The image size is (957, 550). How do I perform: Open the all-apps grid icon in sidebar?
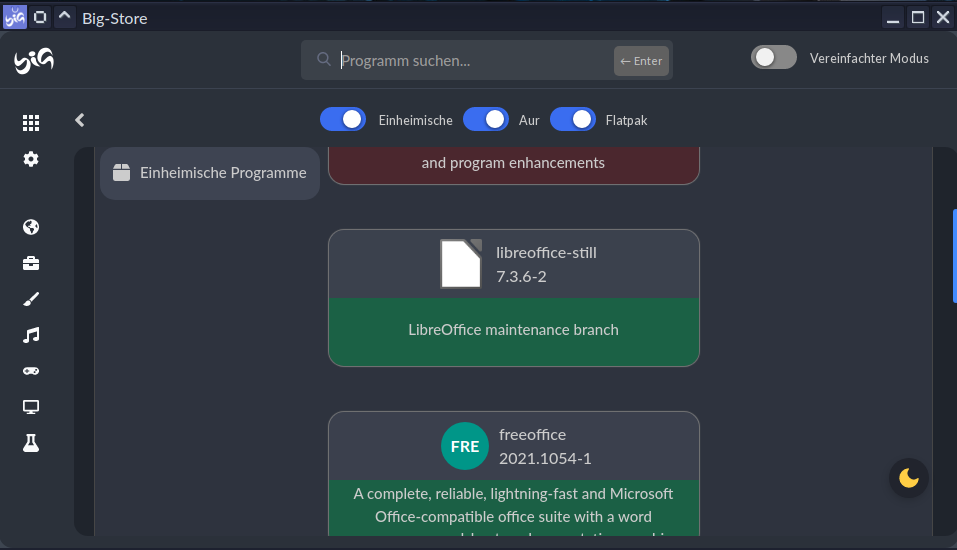(x=31, y=123)
